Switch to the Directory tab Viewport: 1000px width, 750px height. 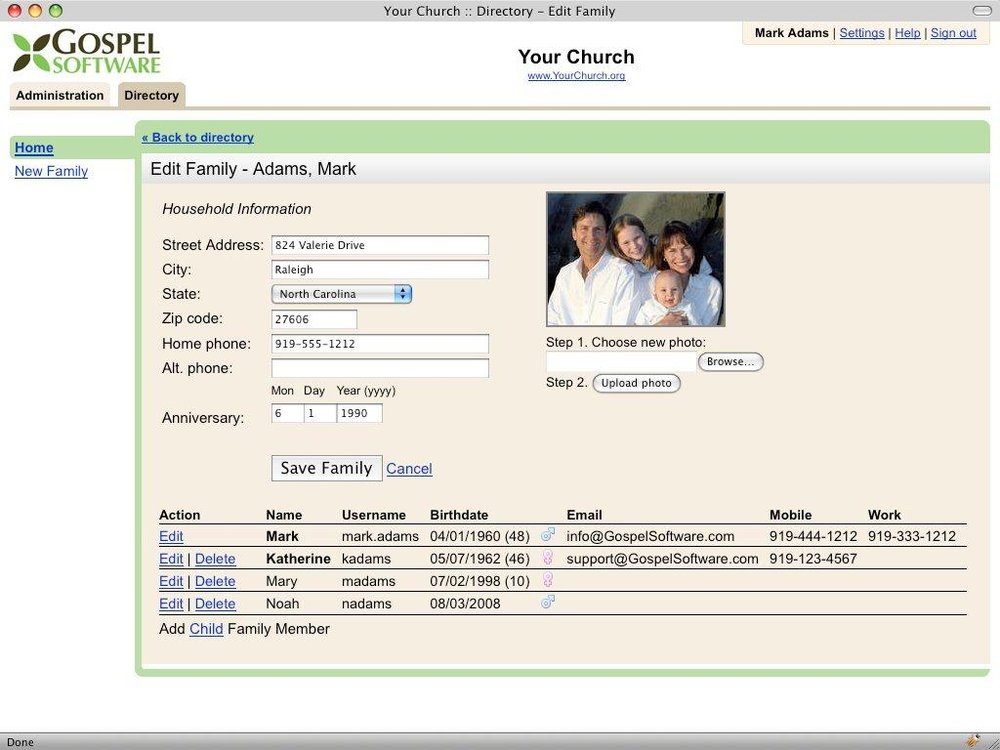pyautogui.click(x=151, y=95)
